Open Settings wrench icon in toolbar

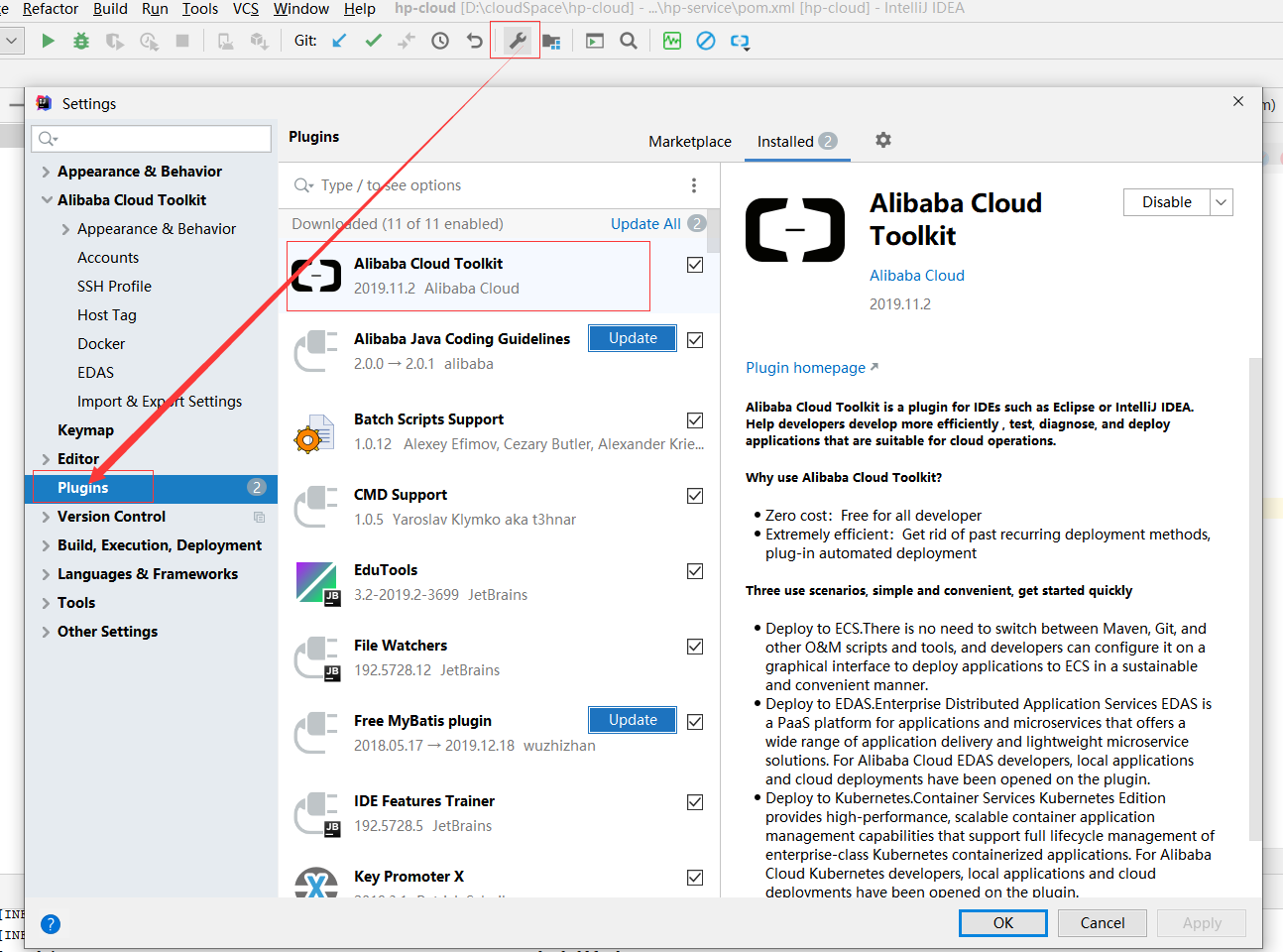(517, 41)
